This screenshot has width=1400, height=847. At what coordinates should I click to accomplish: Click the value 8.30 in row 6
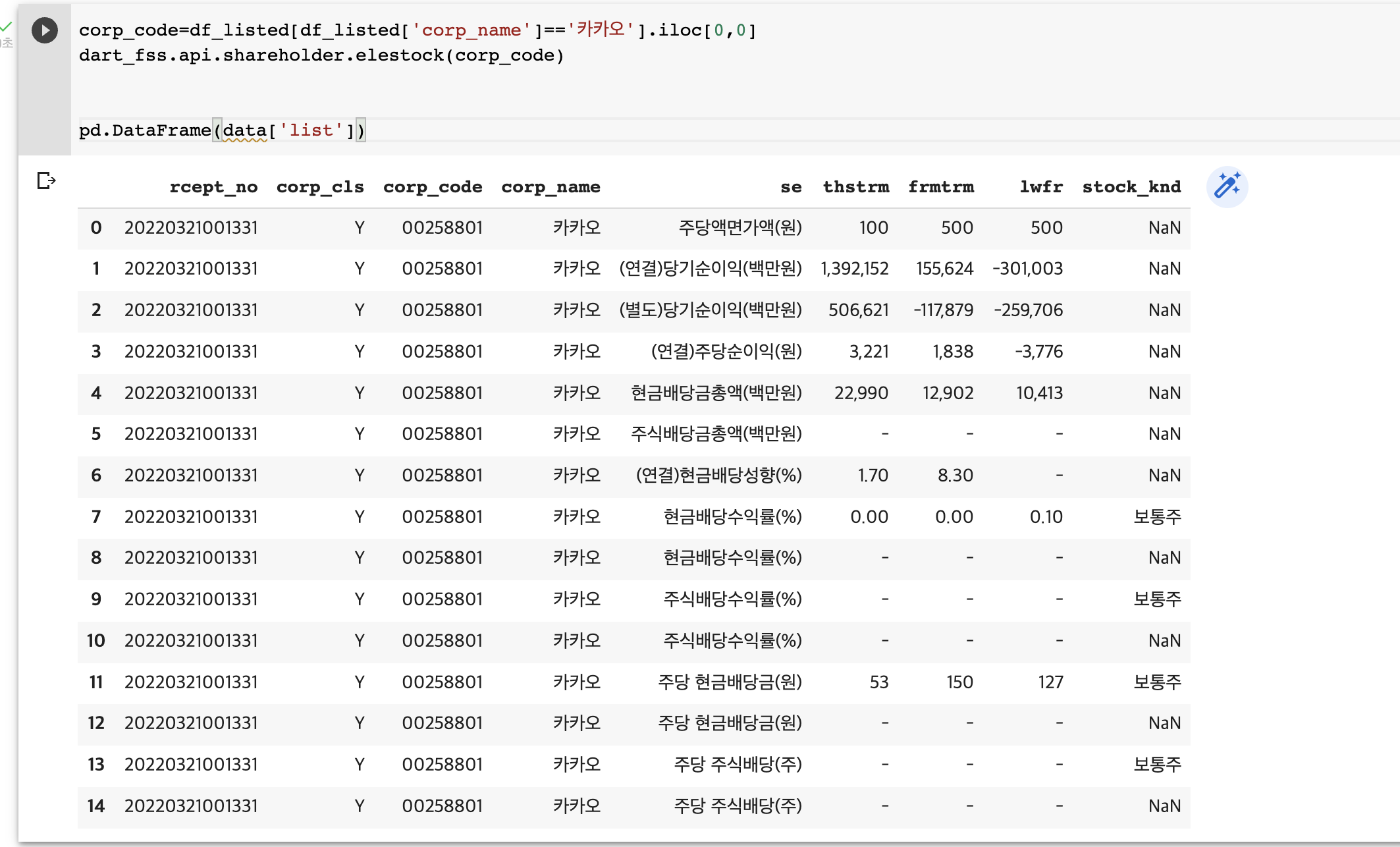(955, 476)
